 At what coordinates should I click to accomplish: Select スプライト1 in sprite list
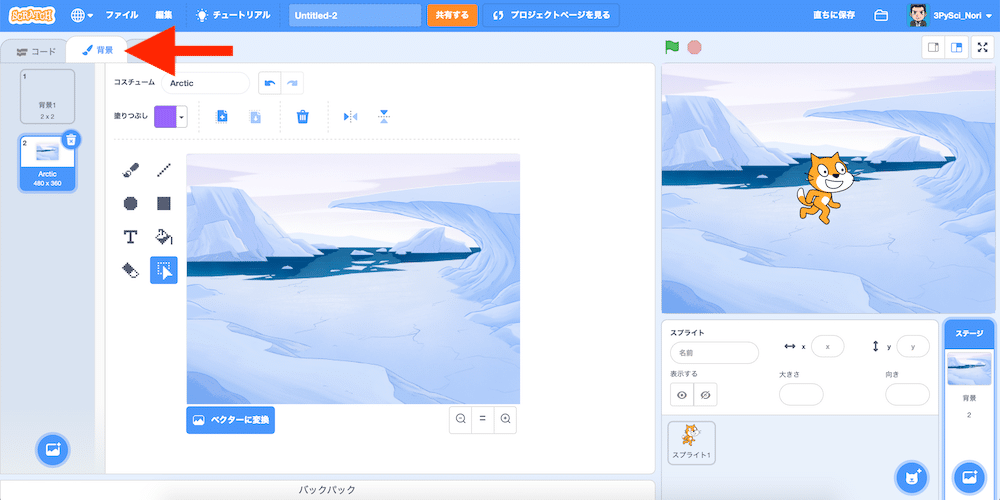(x=691, y=443)
